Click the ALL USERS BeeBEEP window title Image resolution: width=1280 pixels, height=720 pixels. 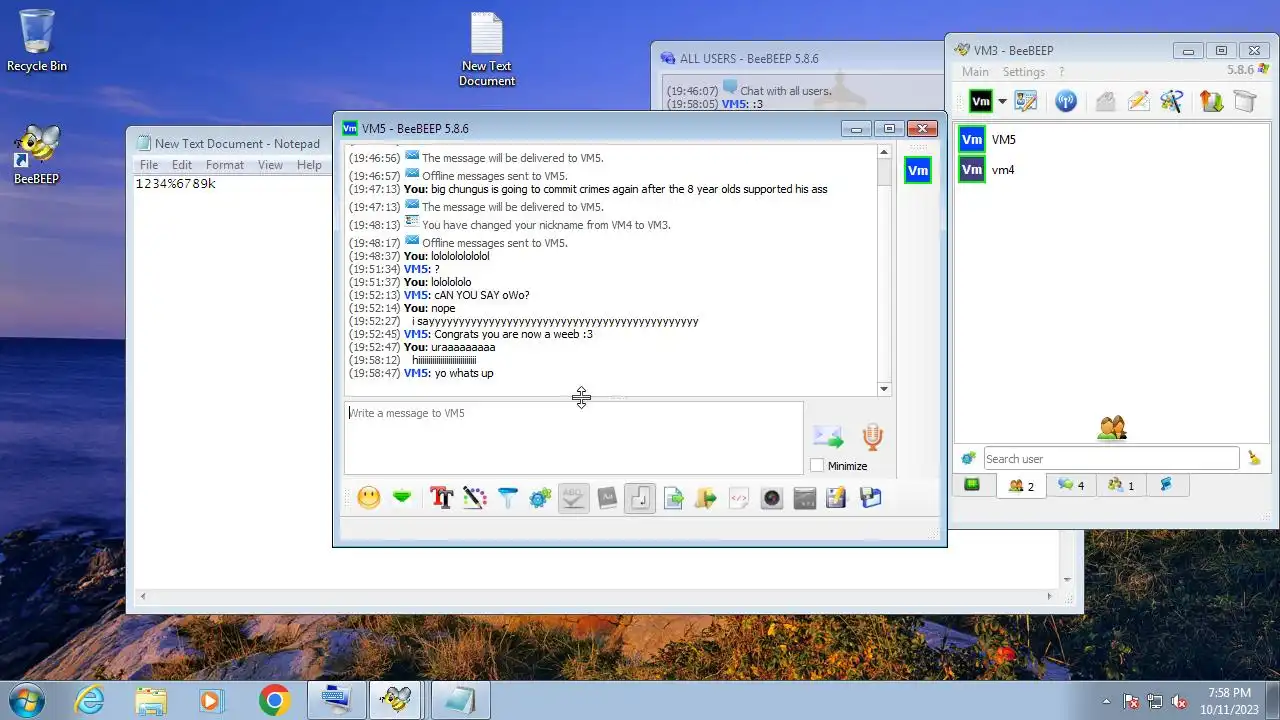pyautogui.click(x=749, y=59)
